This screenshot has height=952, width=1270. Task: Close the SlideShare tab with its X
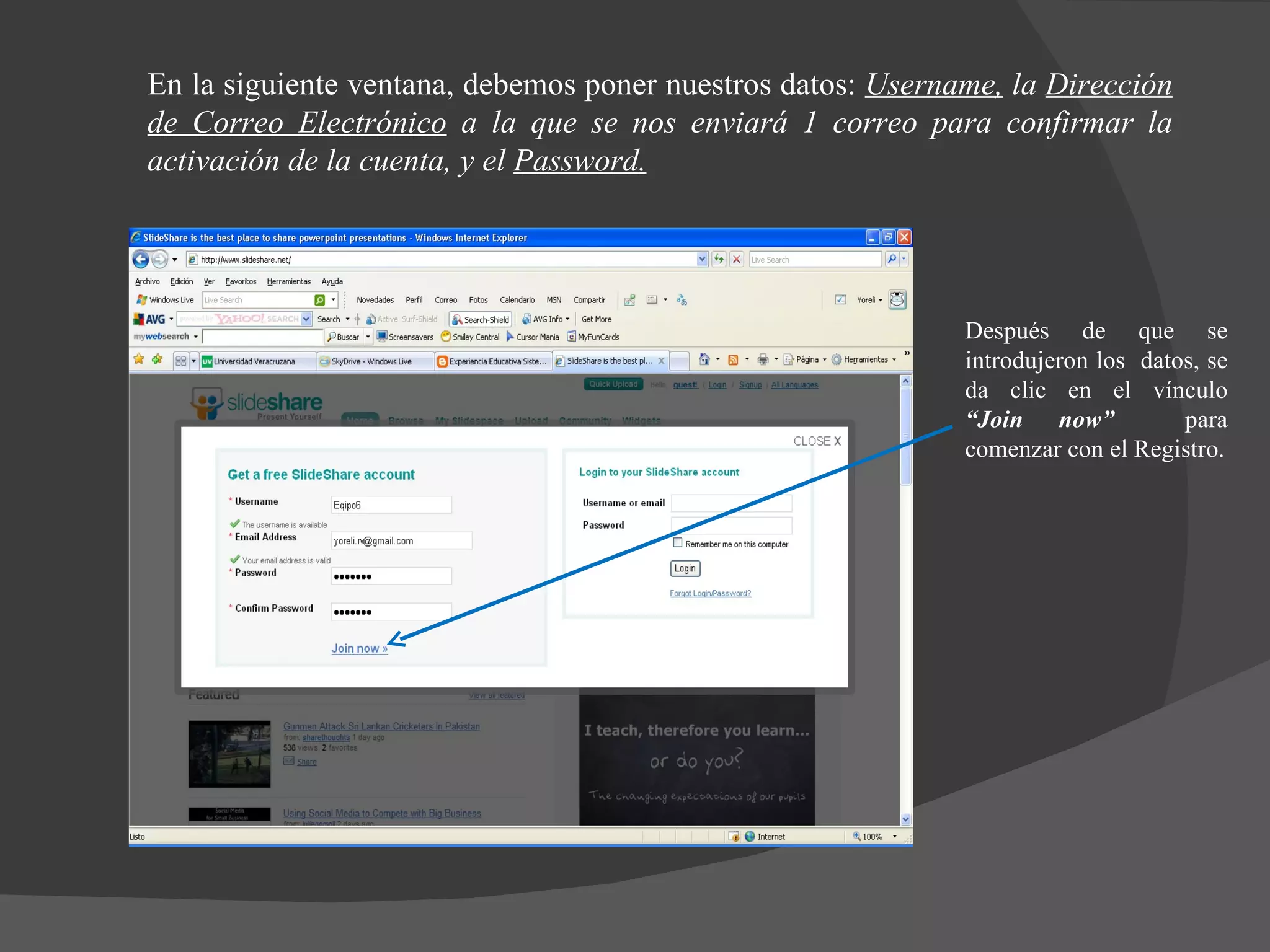[x=661, y=361]
